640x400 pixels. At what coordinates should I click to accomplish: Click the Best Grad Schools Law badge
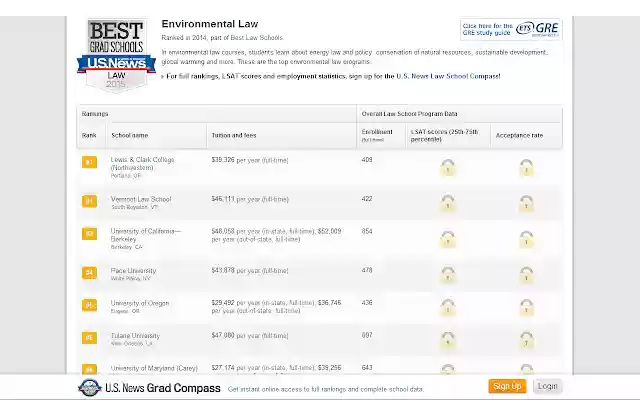(116, 55)
